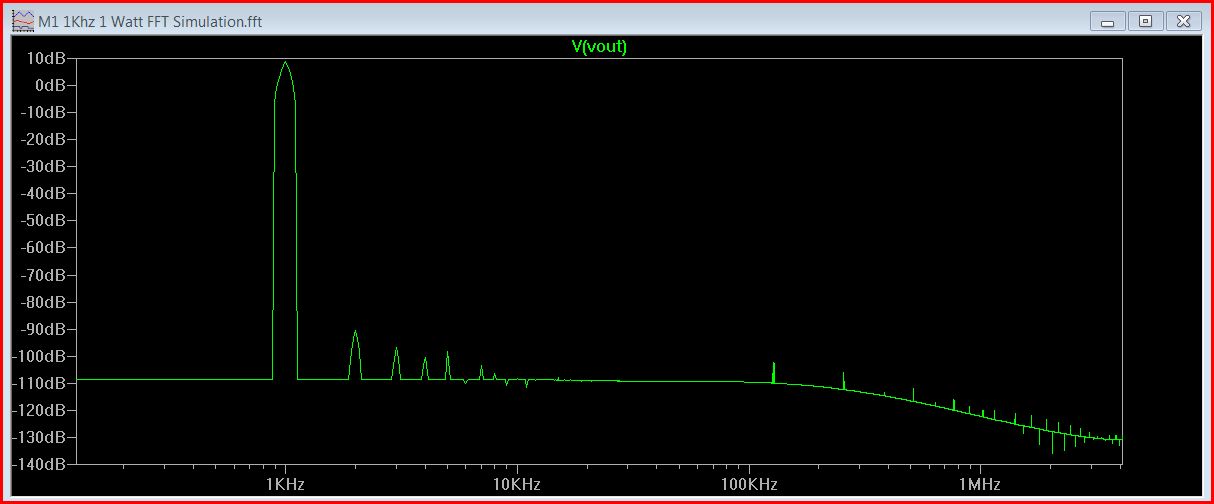This screenshot has height=504, width=1214.
Task: Click the -90dB axis label
Action: 44,329
